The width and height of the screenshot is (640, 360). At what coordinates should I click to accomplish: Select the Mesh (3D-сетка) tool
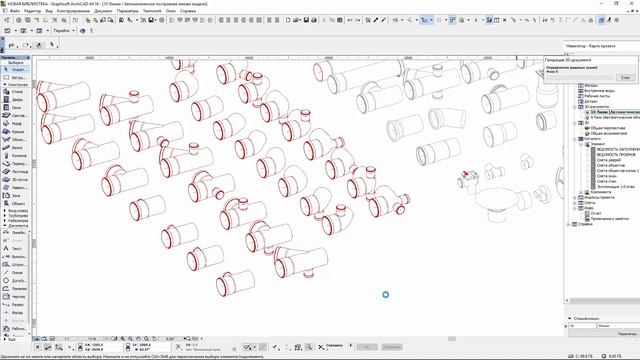pos(15,180)
